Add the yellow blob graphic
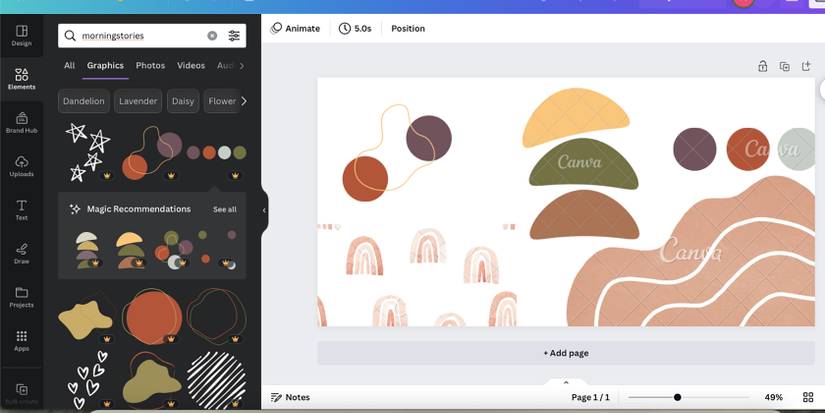825x413 pixels. coord(86,318)
